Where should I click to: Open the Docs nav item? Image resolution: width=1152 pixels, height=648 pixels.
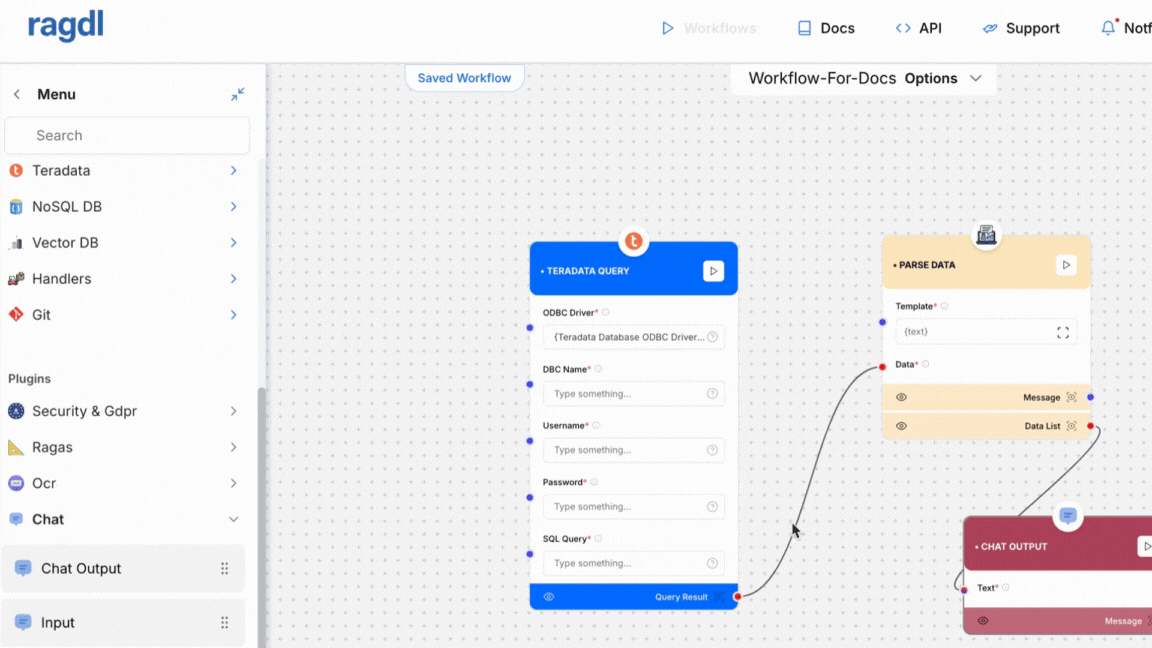(x=826, y=28)
